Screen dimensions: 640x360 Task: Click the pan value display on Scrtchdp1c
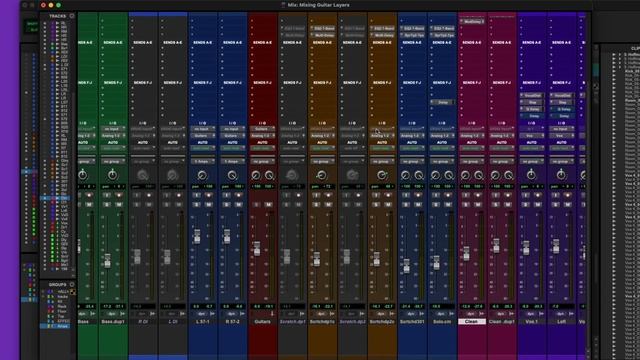(x=322, y=187)
